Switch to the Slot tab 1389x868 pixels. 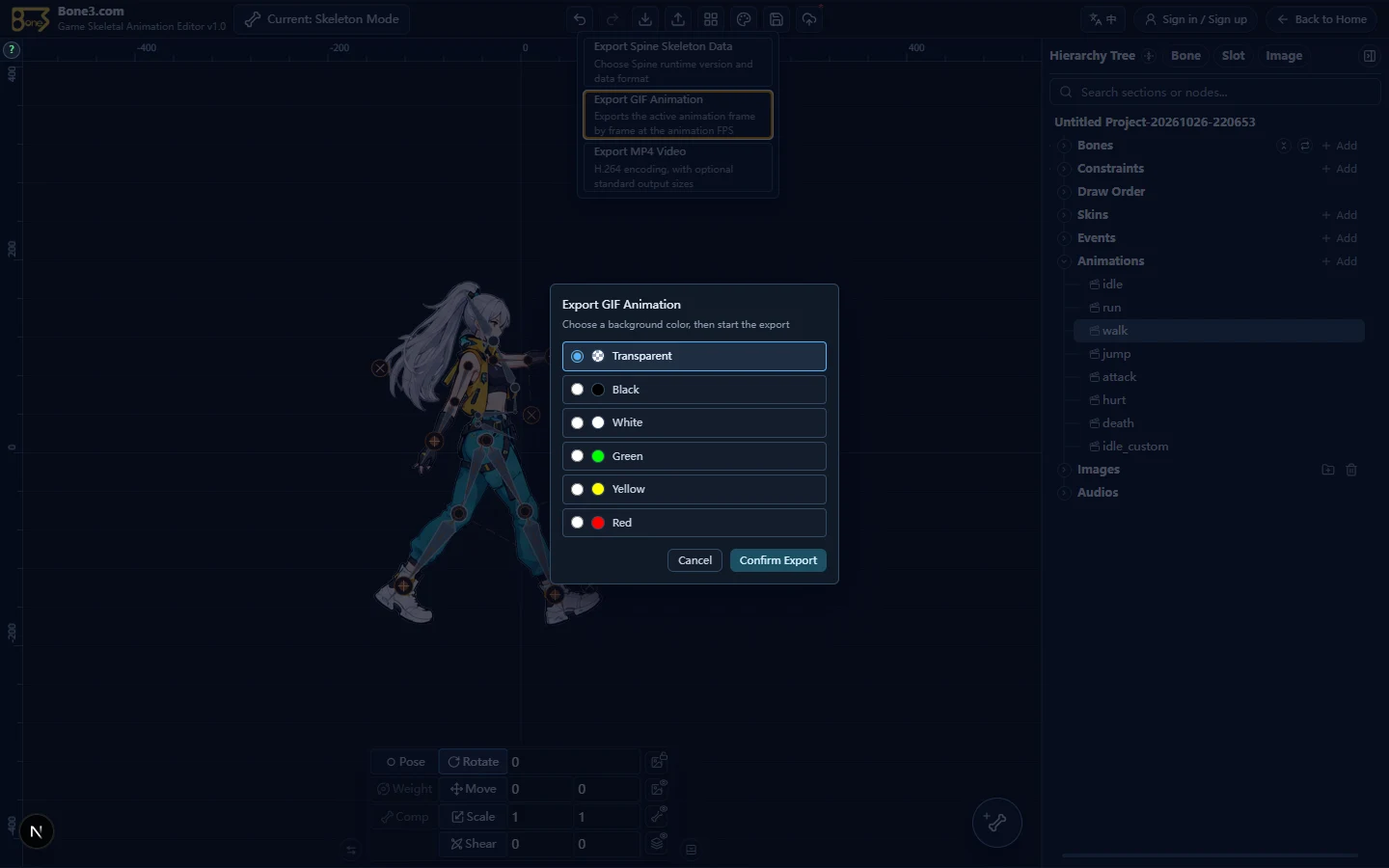1233,56
